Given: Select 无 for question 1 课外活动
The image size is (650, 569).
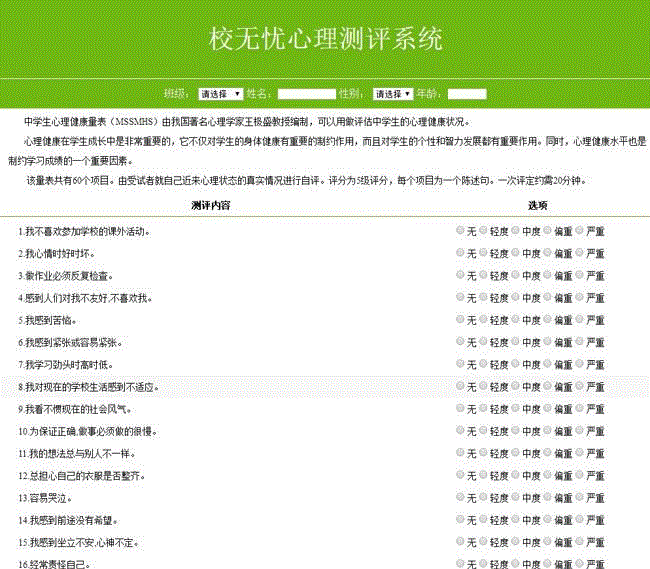Looking at the screenshot, I should [x=460, y=230].
